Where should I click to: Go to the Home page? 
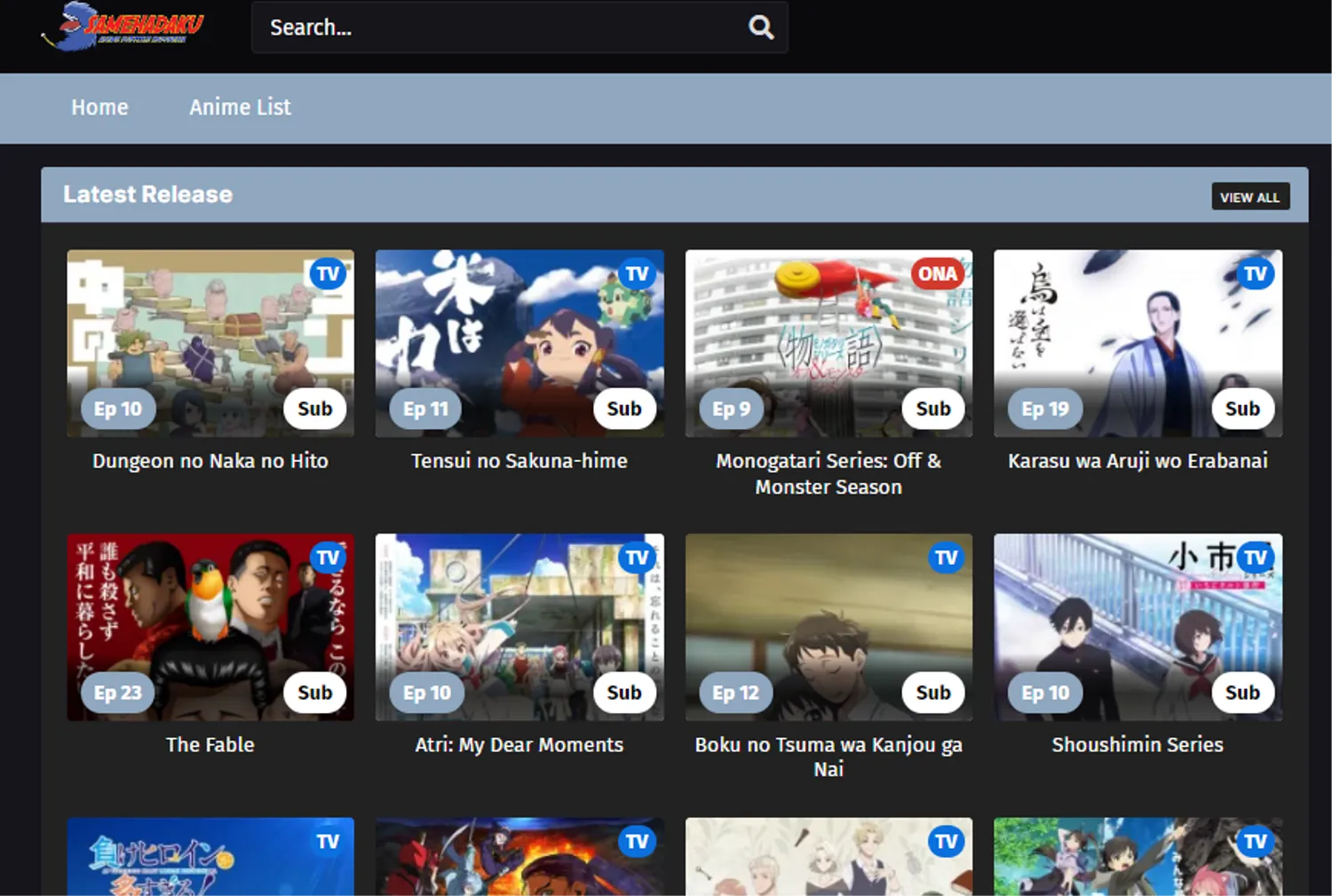pyautogui.click(x=99, y=107)
